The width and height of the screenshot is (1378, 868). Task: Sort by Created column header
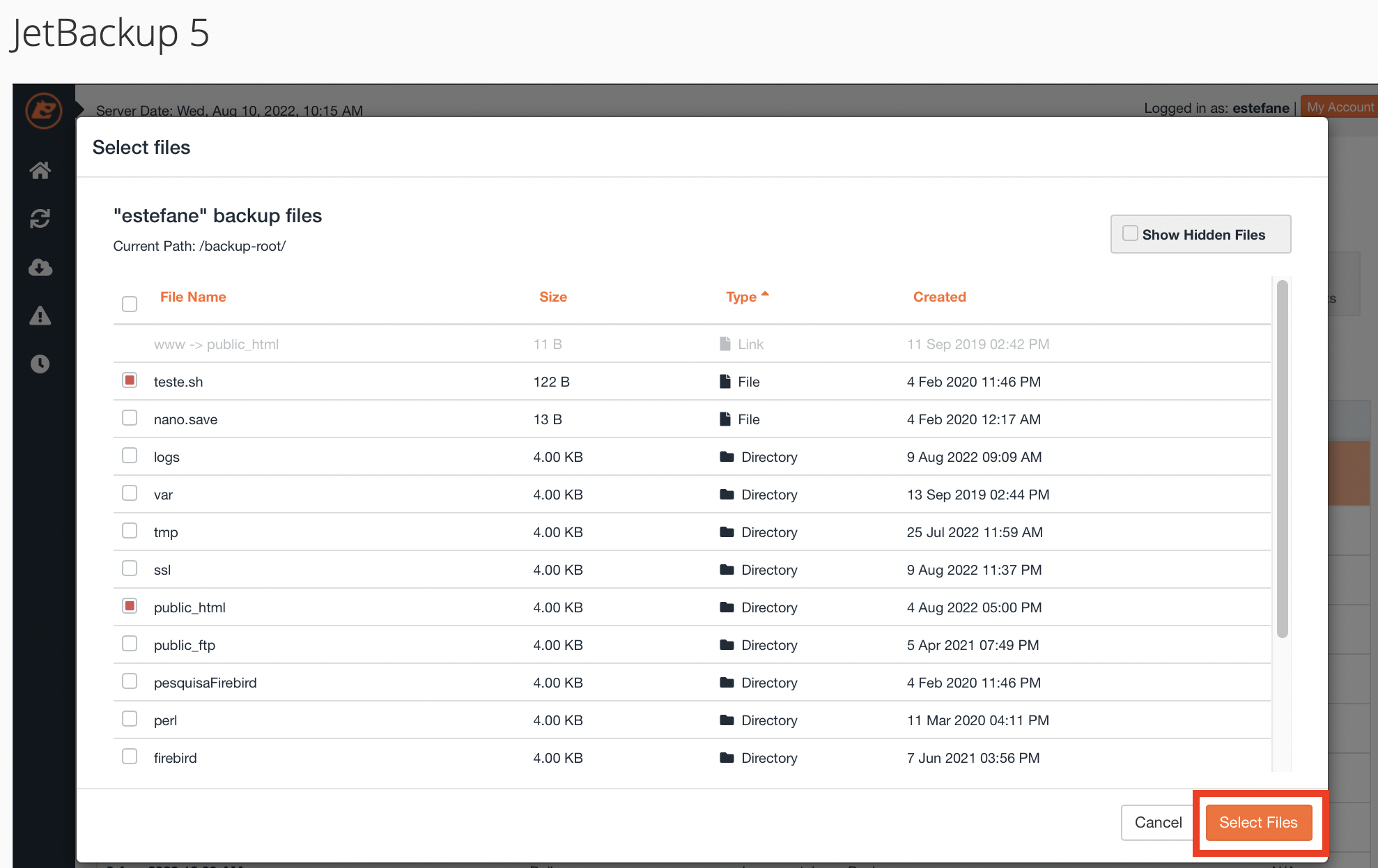pyautogui.click(x=939, y=297)
